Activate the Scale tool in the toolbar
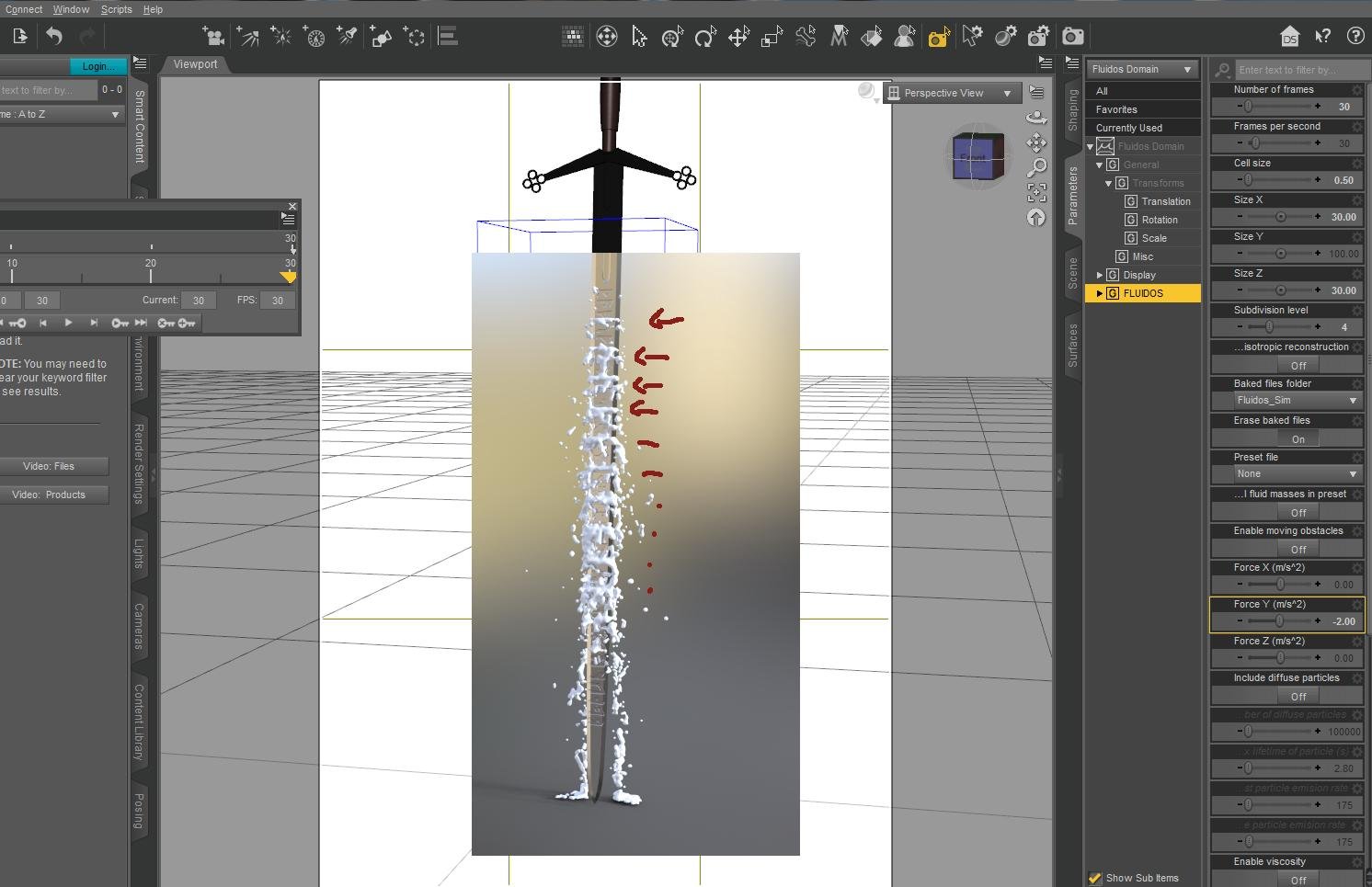 coord(772,37)
